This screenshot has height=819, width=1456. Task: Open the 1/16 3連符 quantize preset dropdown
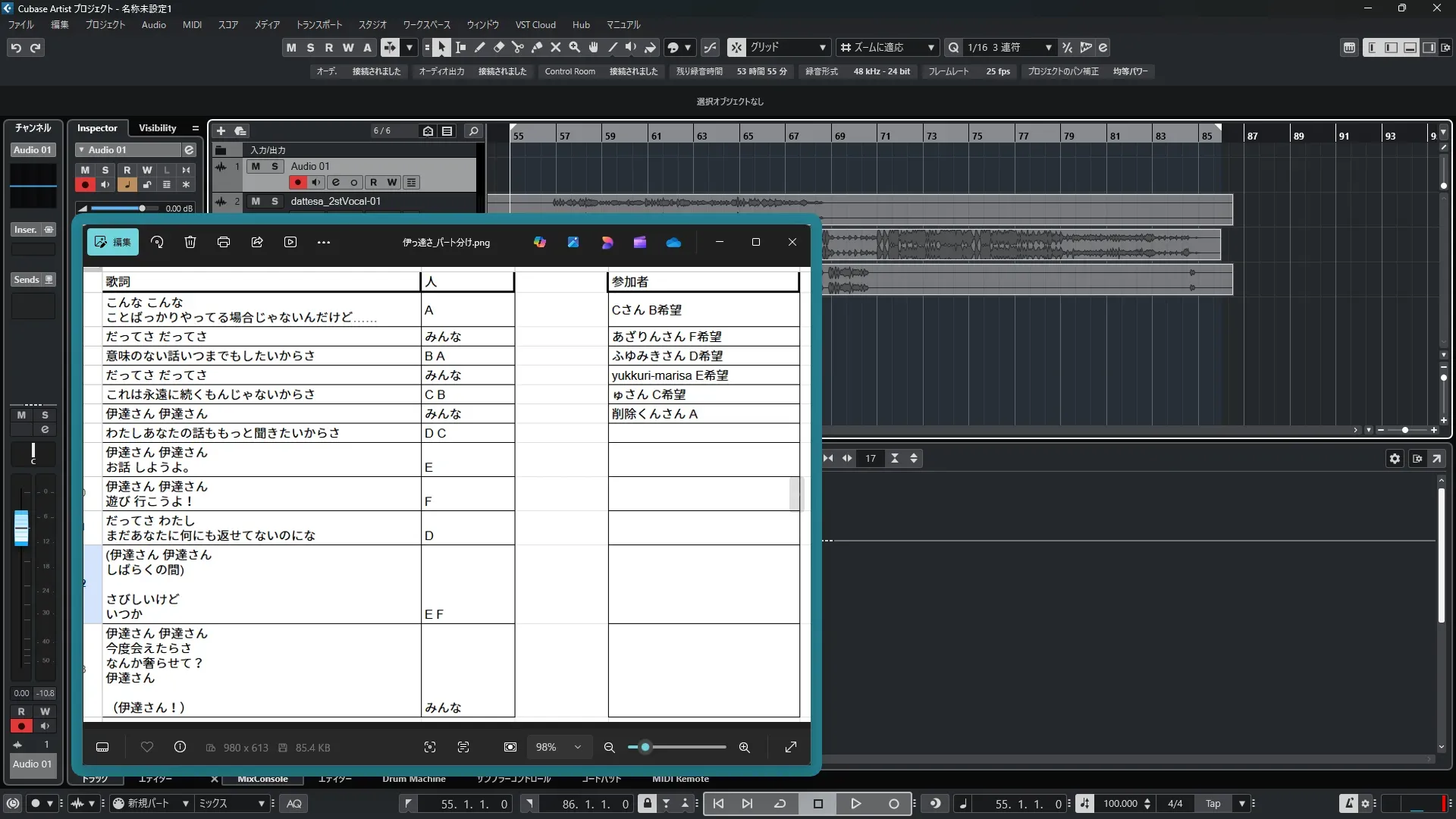[x=1048, y=48]
